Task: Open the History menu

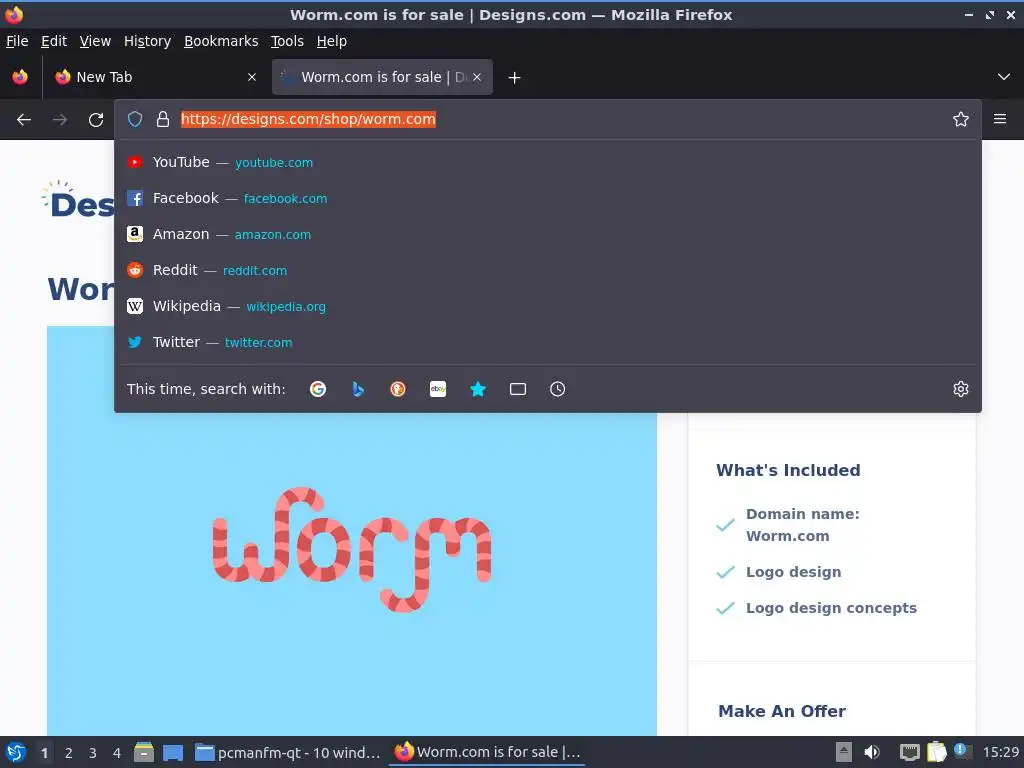Action: tap(148, 41)
